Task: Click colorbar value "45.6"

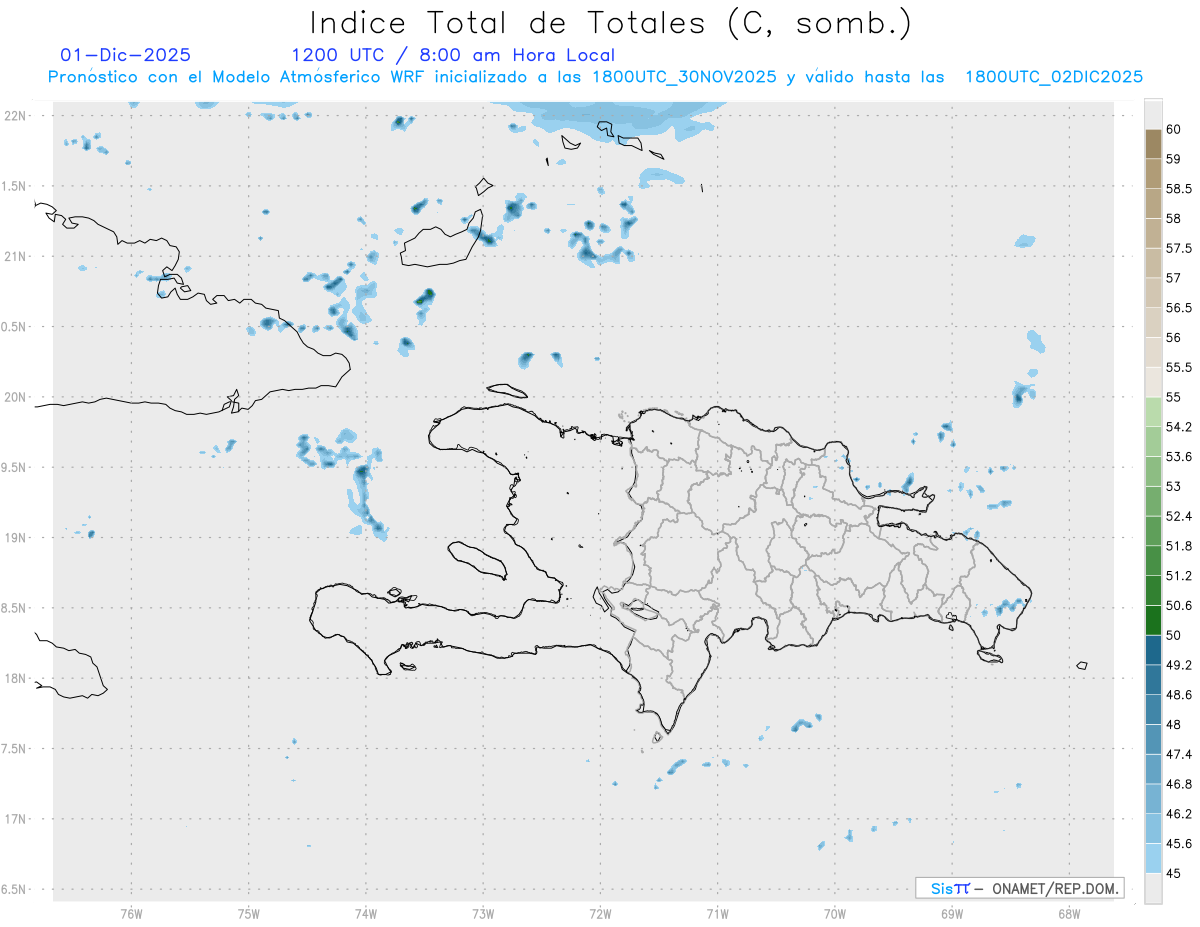Action: (x=1179, y=843)
